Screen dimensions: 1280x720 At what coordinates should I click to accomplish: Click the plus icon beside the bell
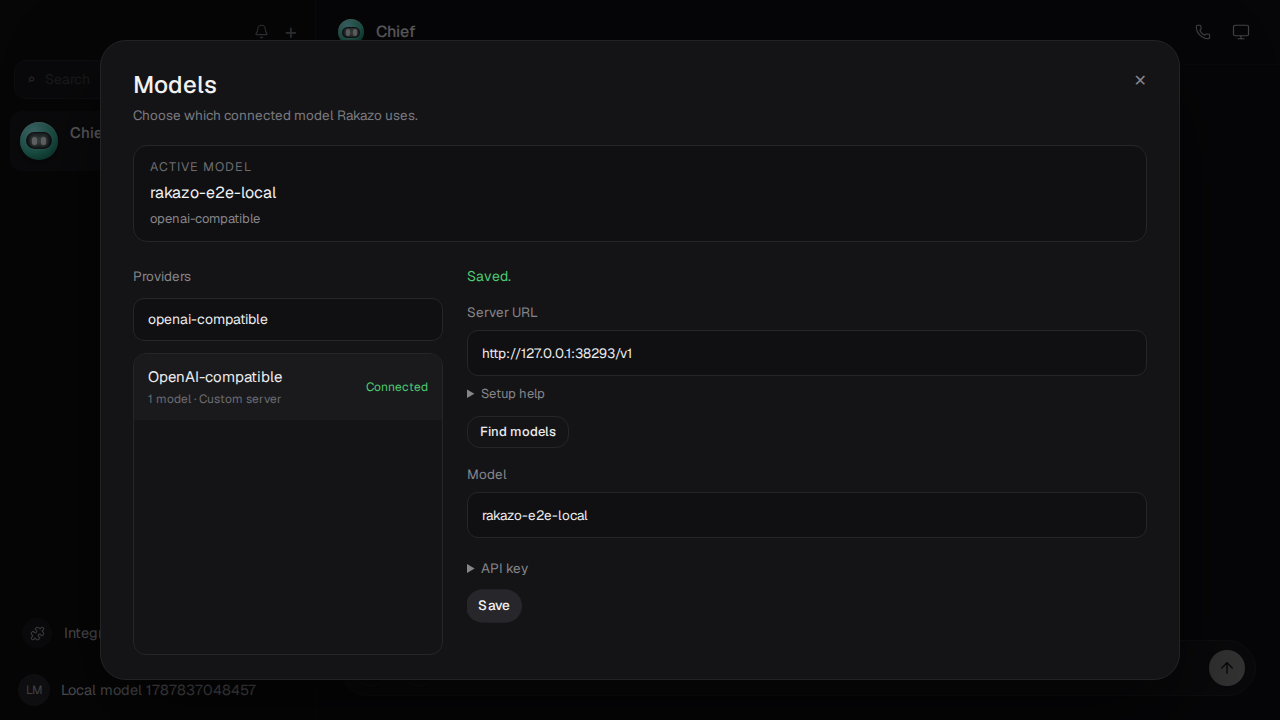click(x=291, y=32)
